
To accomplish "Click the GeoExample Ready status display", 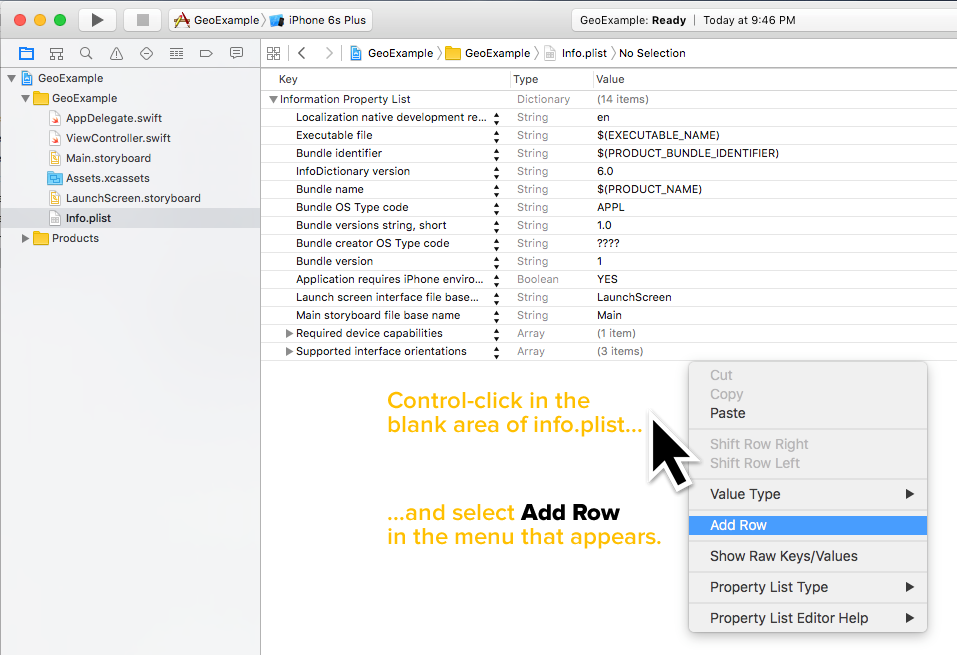I will point(763,20).
